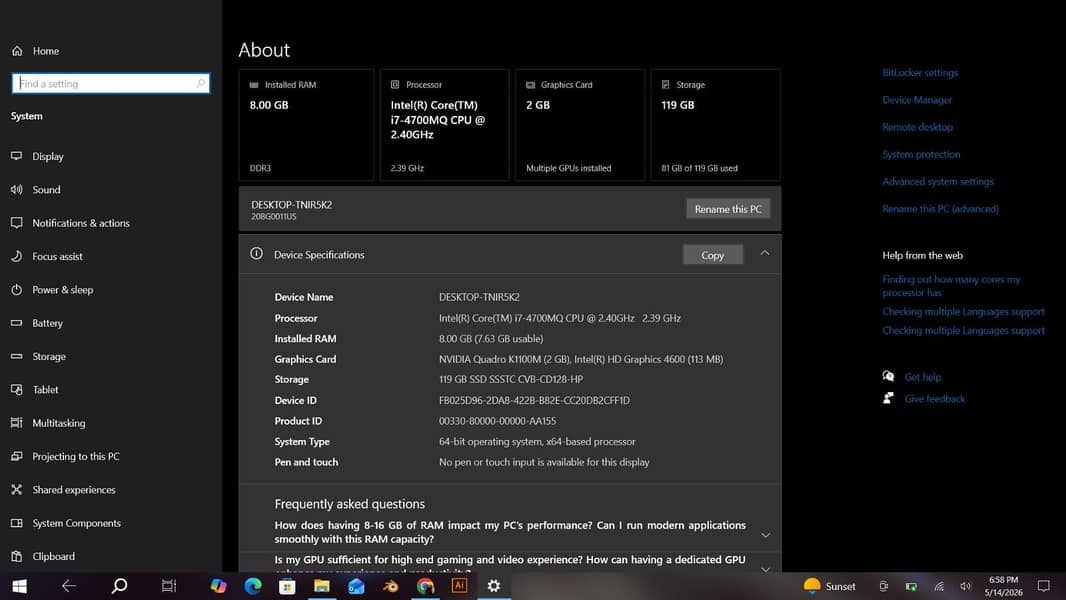Open volume tray icon
The height and width of the screenshot is (600, 1066).
(x=966, y=586)
